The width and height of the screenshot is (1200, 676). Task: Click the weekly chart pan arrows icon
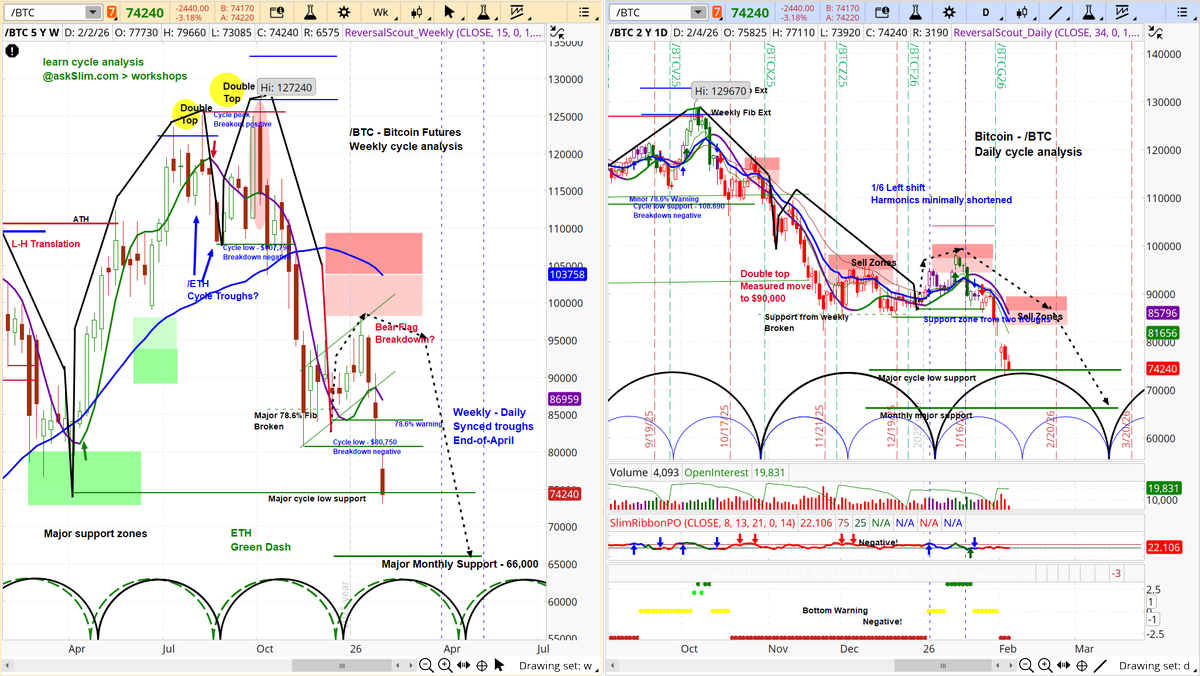point(463,665)
